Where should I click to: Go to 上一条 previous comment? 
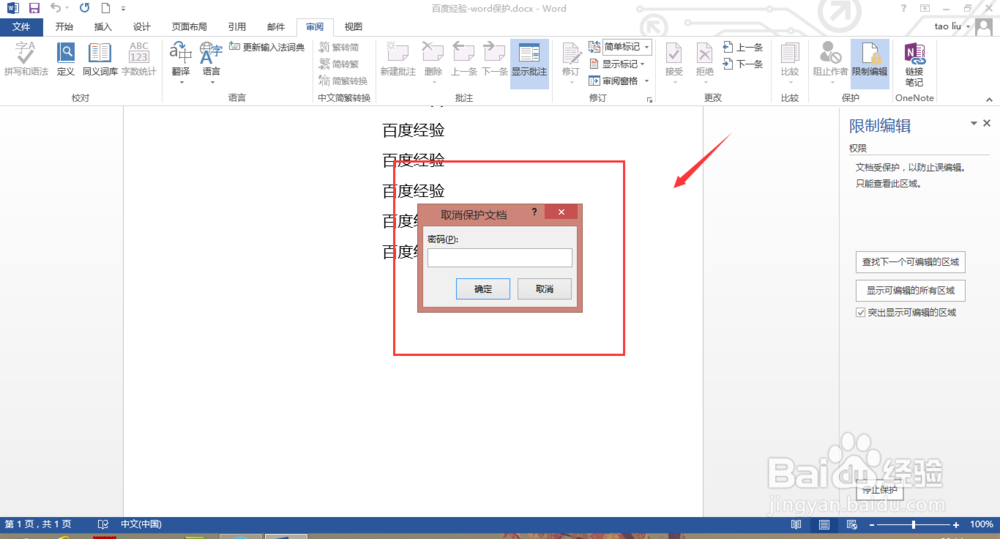tap(464, 59)
